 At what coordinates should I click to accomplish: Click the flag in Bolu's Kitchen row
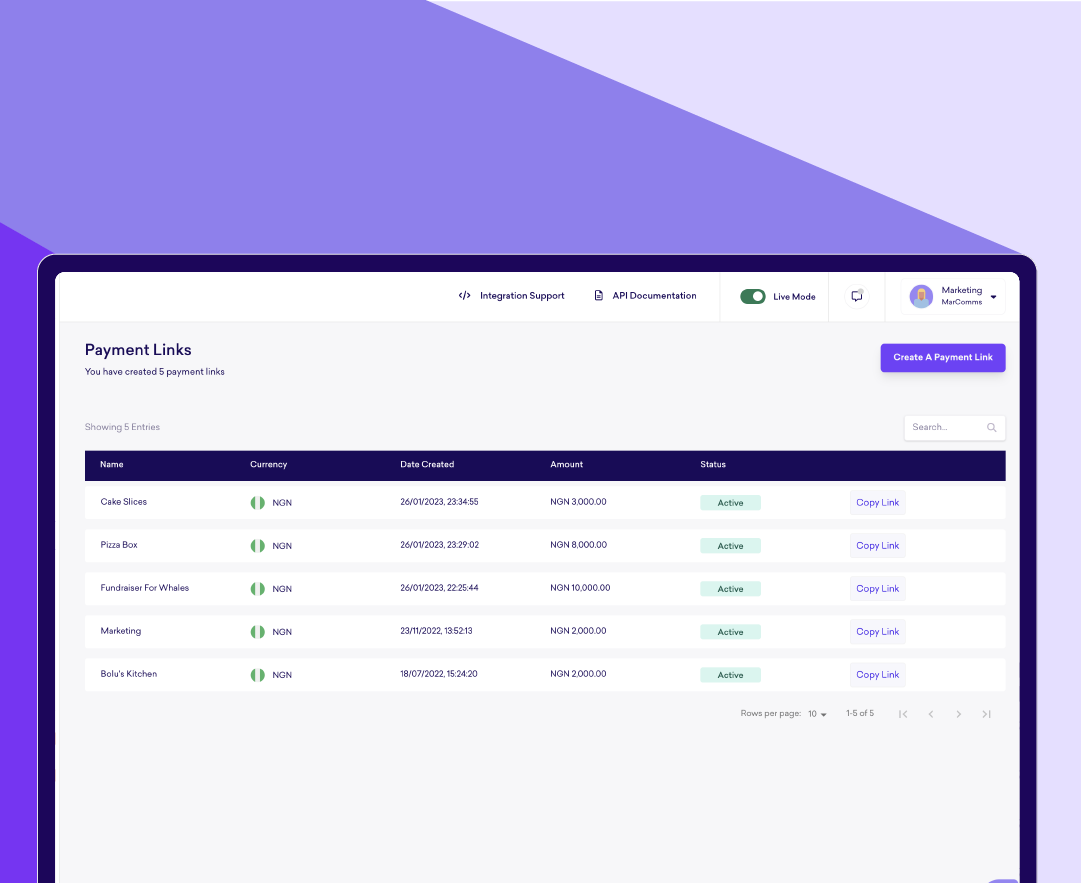[x=258, y=675]
